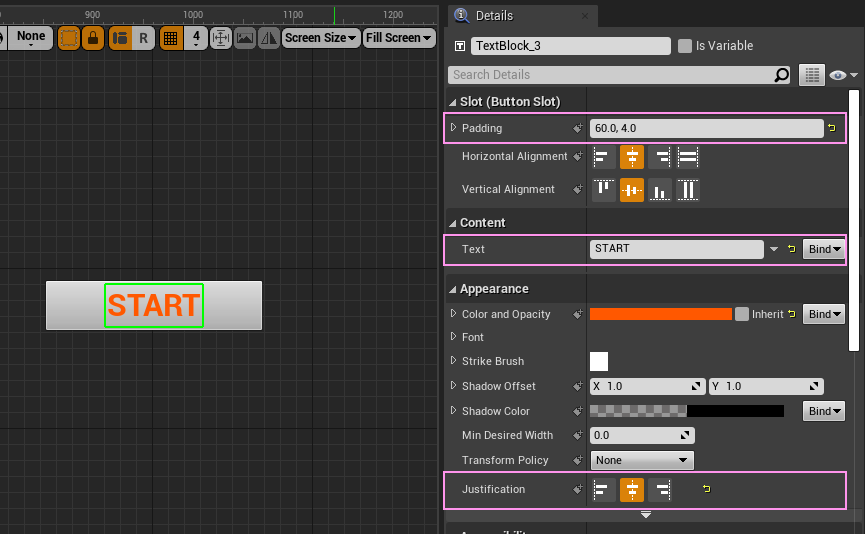Set Vertical Alignment to top
Screen dimensions: 865x534
[x=604, y=190]
